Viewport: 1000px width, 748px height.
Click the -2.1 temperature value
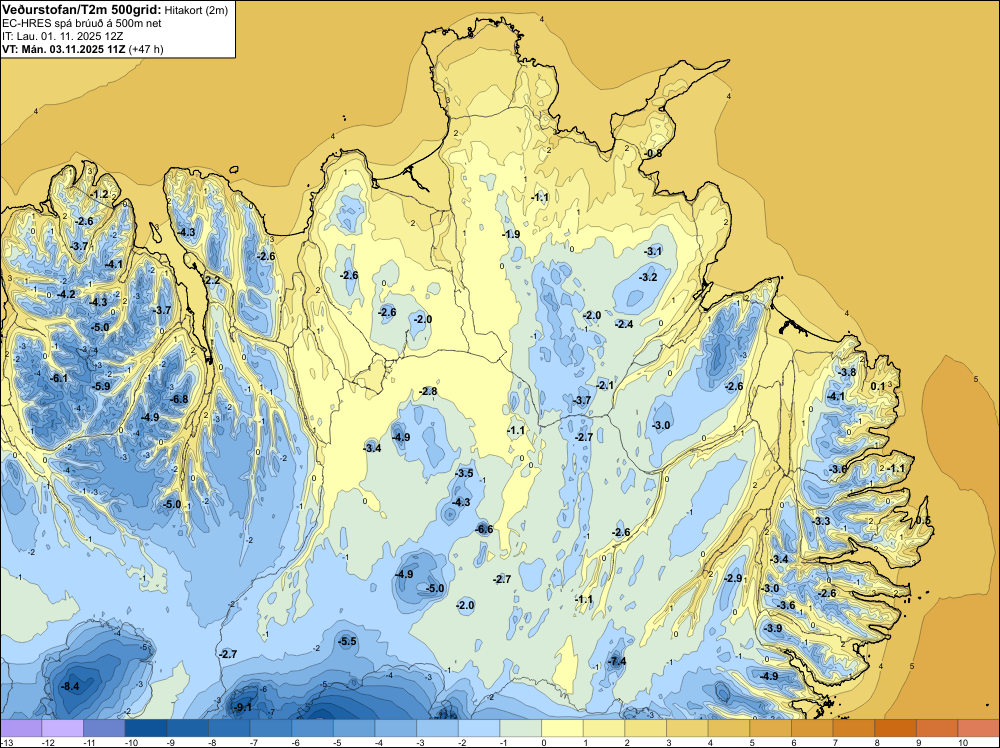tap(605, 385)
